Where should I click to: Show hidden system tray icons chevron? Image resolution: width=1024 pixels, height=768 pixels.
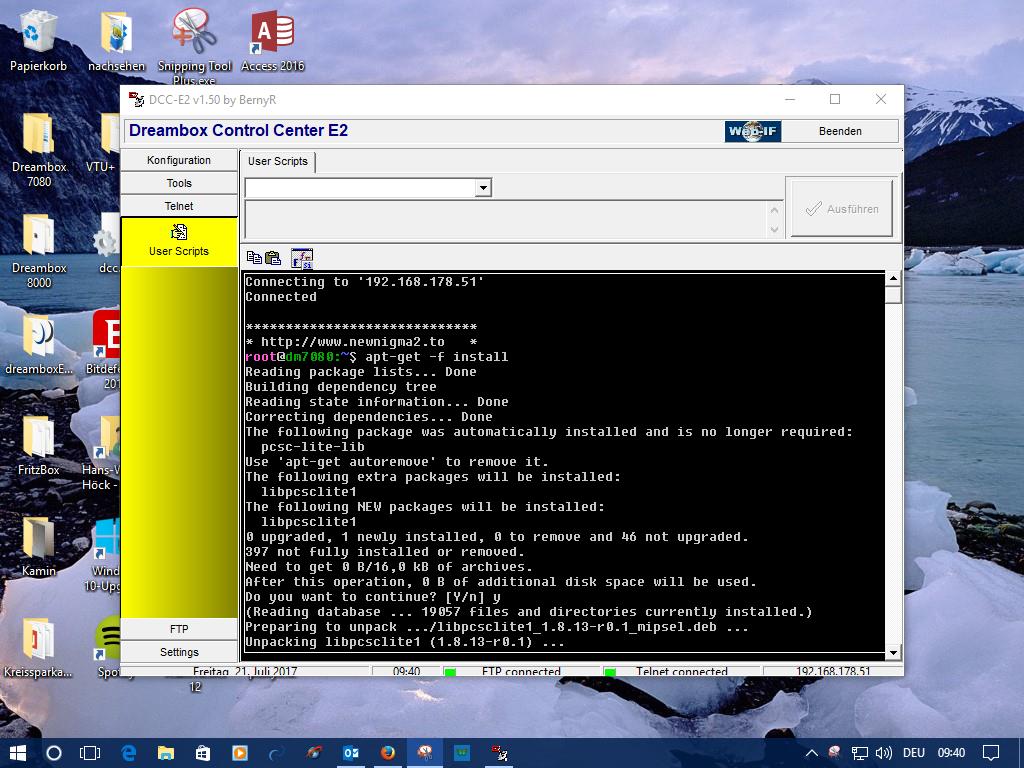[811, 753]
